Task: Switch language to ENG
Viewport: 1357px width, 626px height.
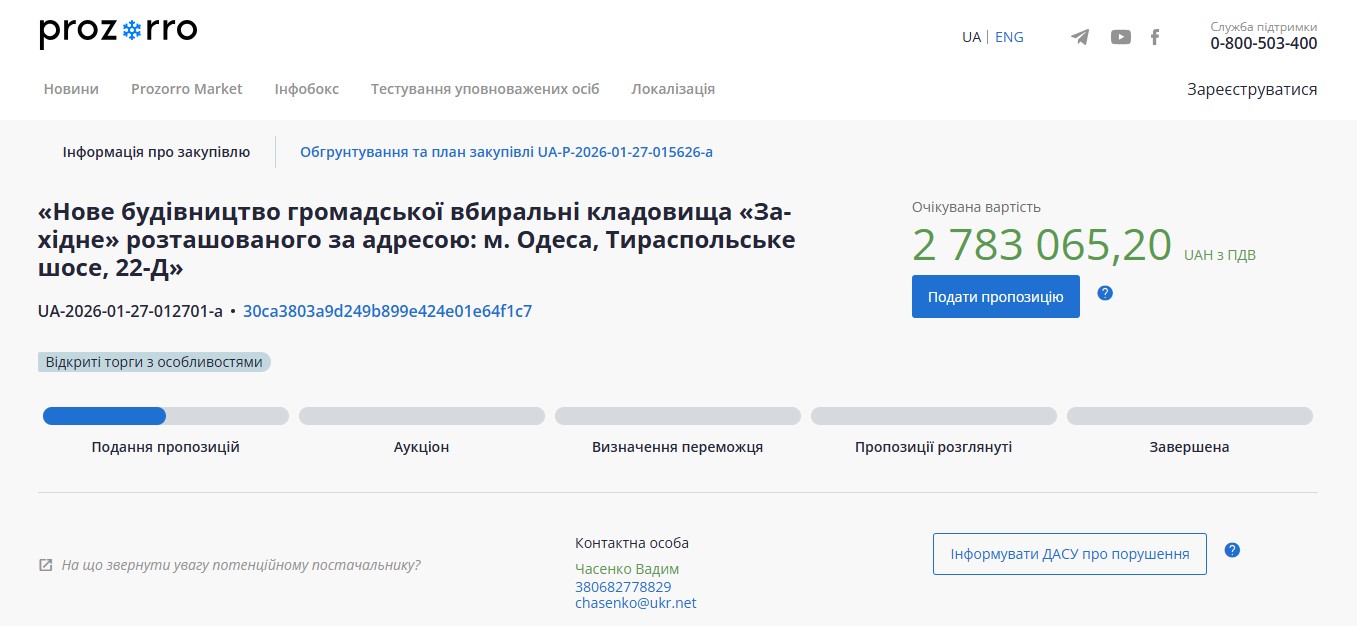Action: click(x=1009, y=37)
